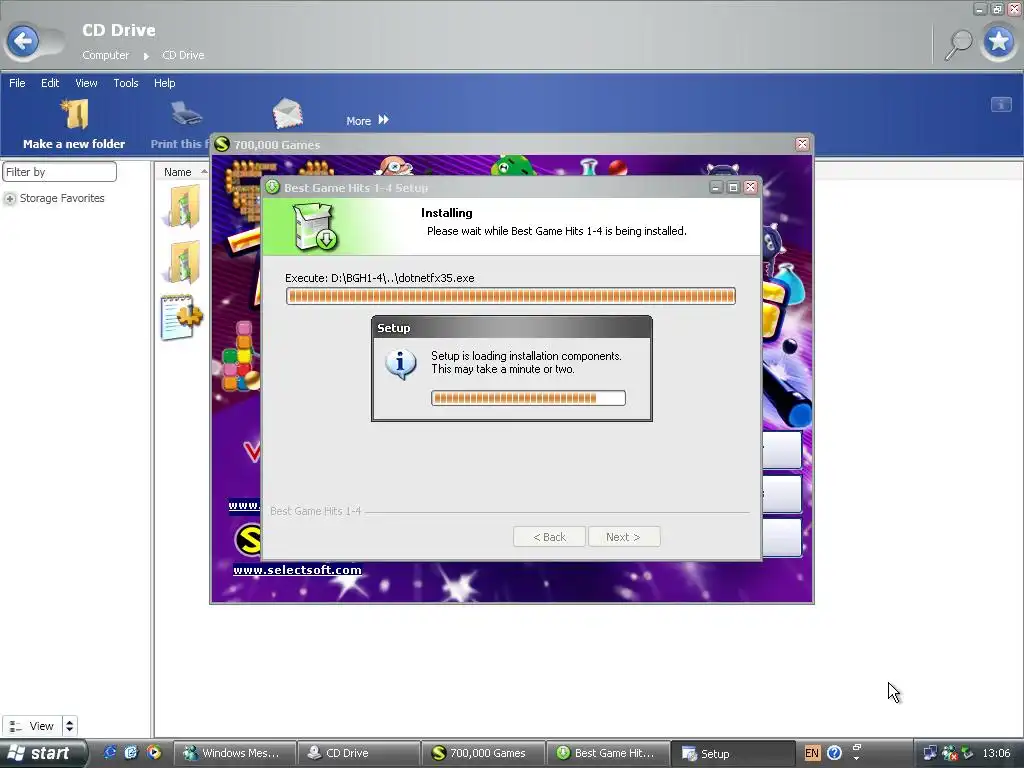Click the Messenger tray icon with red x
This screenshot has width=1024, height=768.
[x=949, y=753]
